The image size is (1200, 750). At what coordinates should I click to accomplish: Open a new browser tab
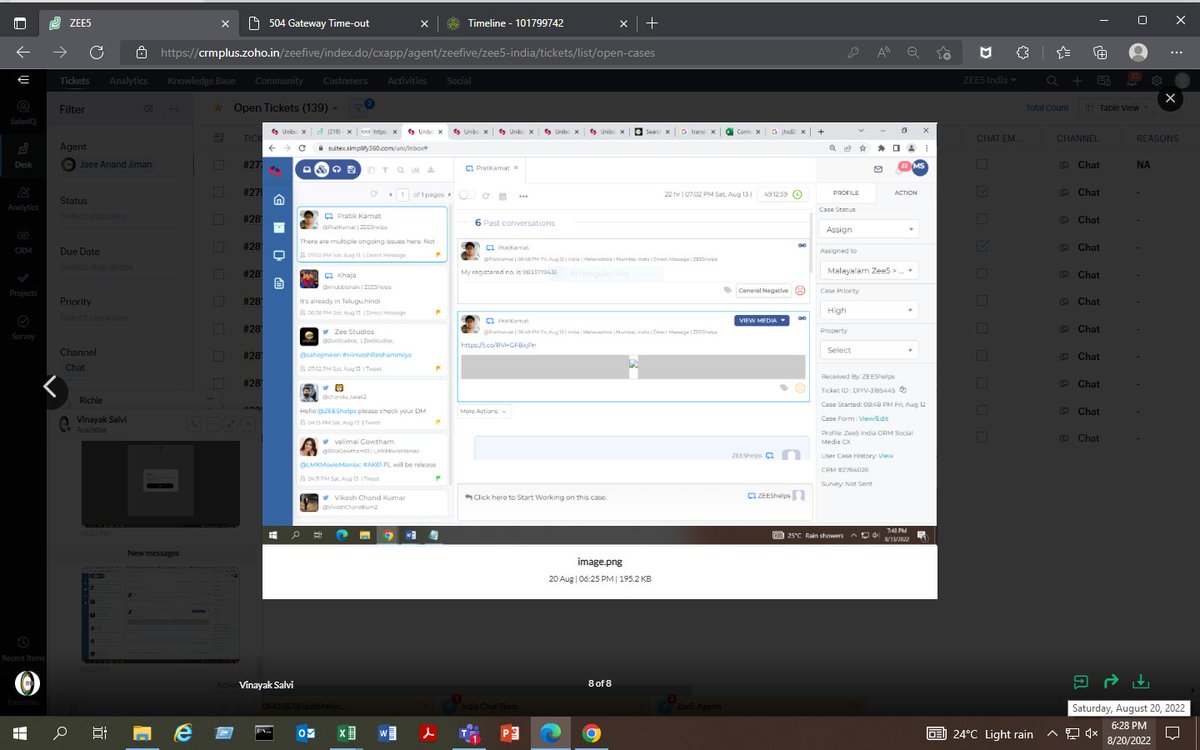point(652,23)
